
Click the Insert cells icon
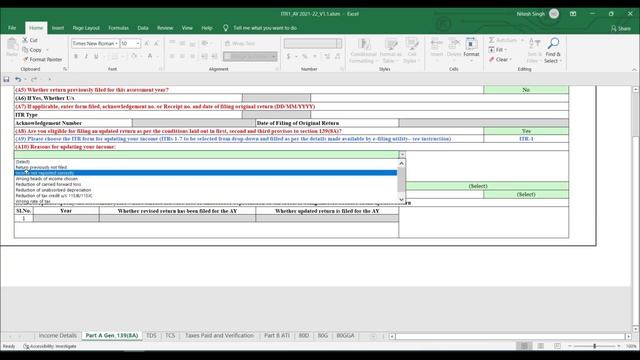tap(436, 47)
